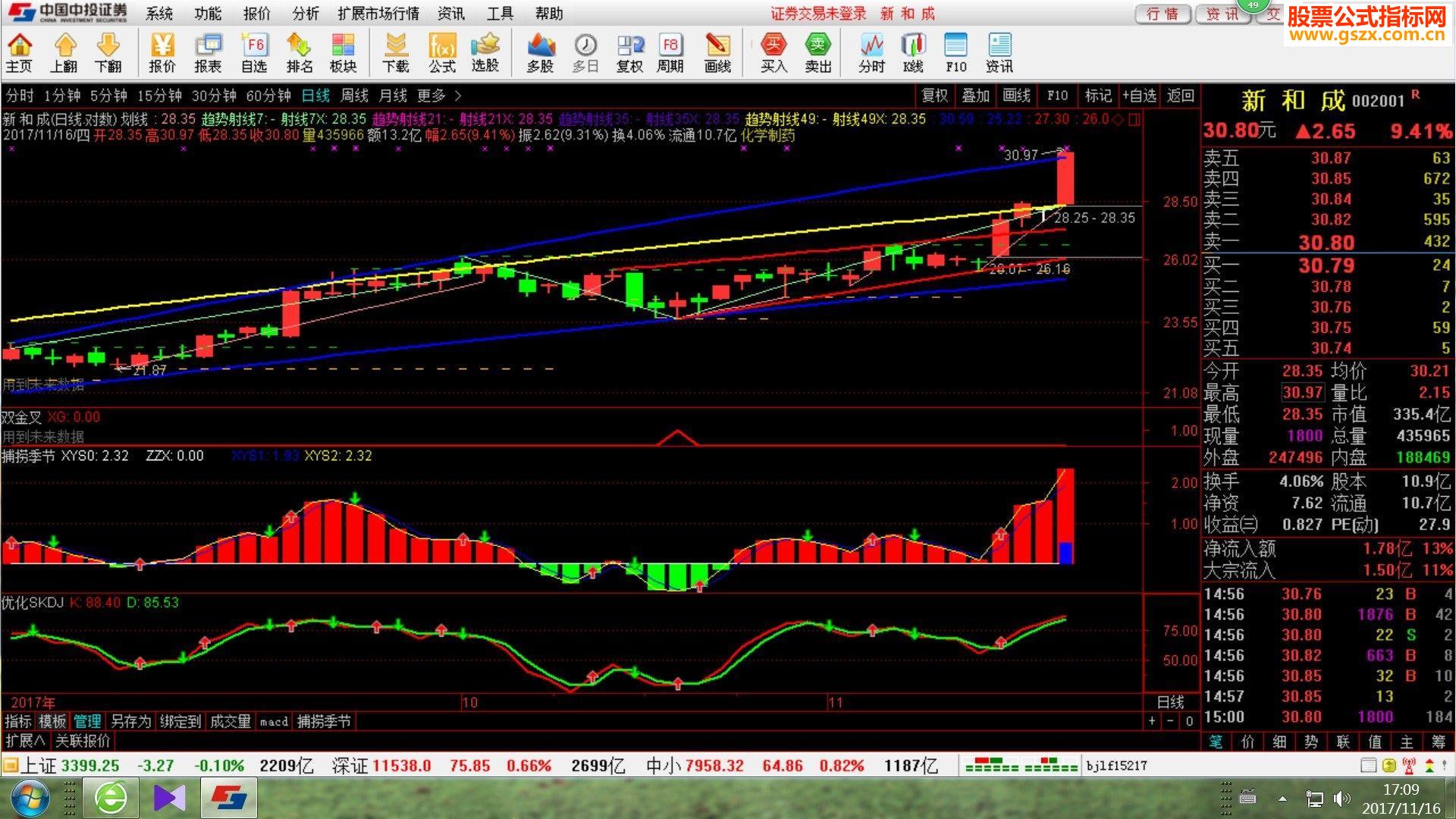Open the 报价 quotes icon
Screen dimensions: 1456x819
(162, 53)
